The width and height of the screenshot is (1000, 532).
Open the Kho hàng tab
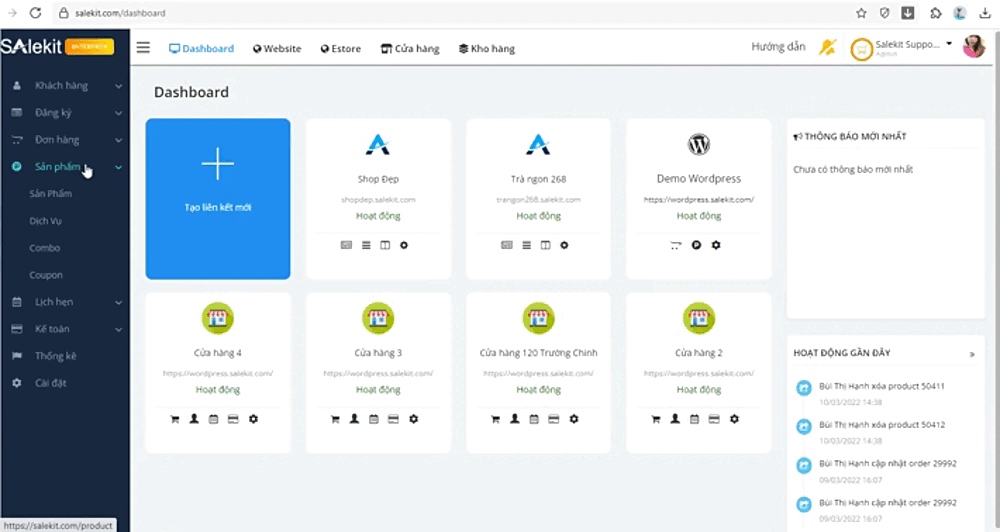pyautogui.click(x=486, y=48)
